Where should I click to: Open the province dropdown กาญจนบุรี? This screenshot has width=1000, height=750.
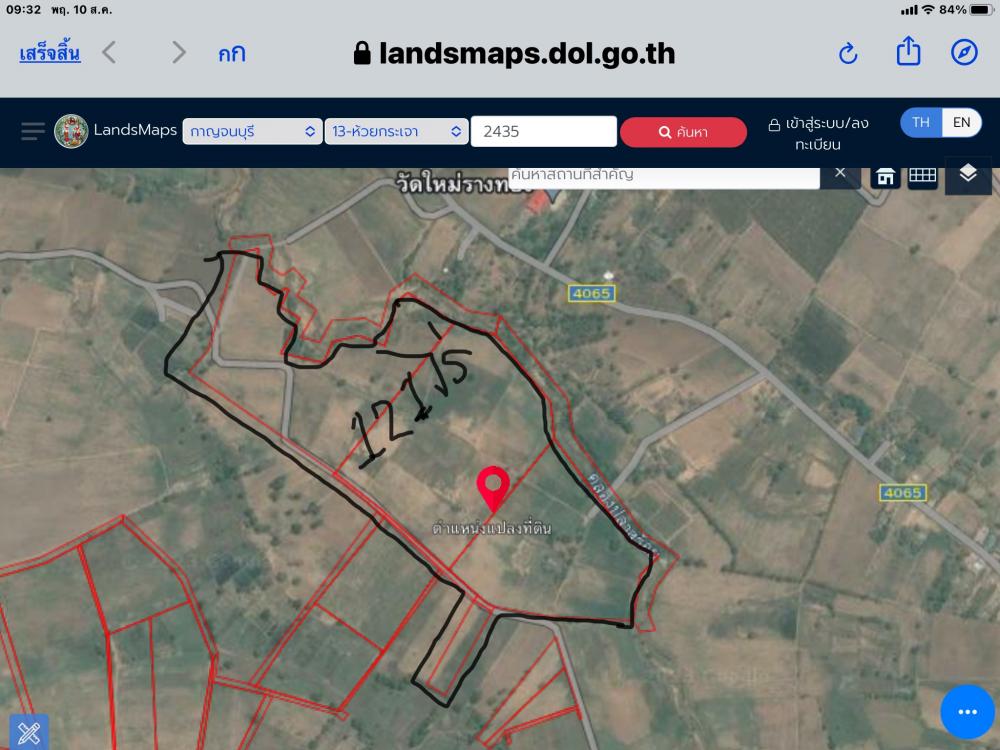tap(253, 131)
